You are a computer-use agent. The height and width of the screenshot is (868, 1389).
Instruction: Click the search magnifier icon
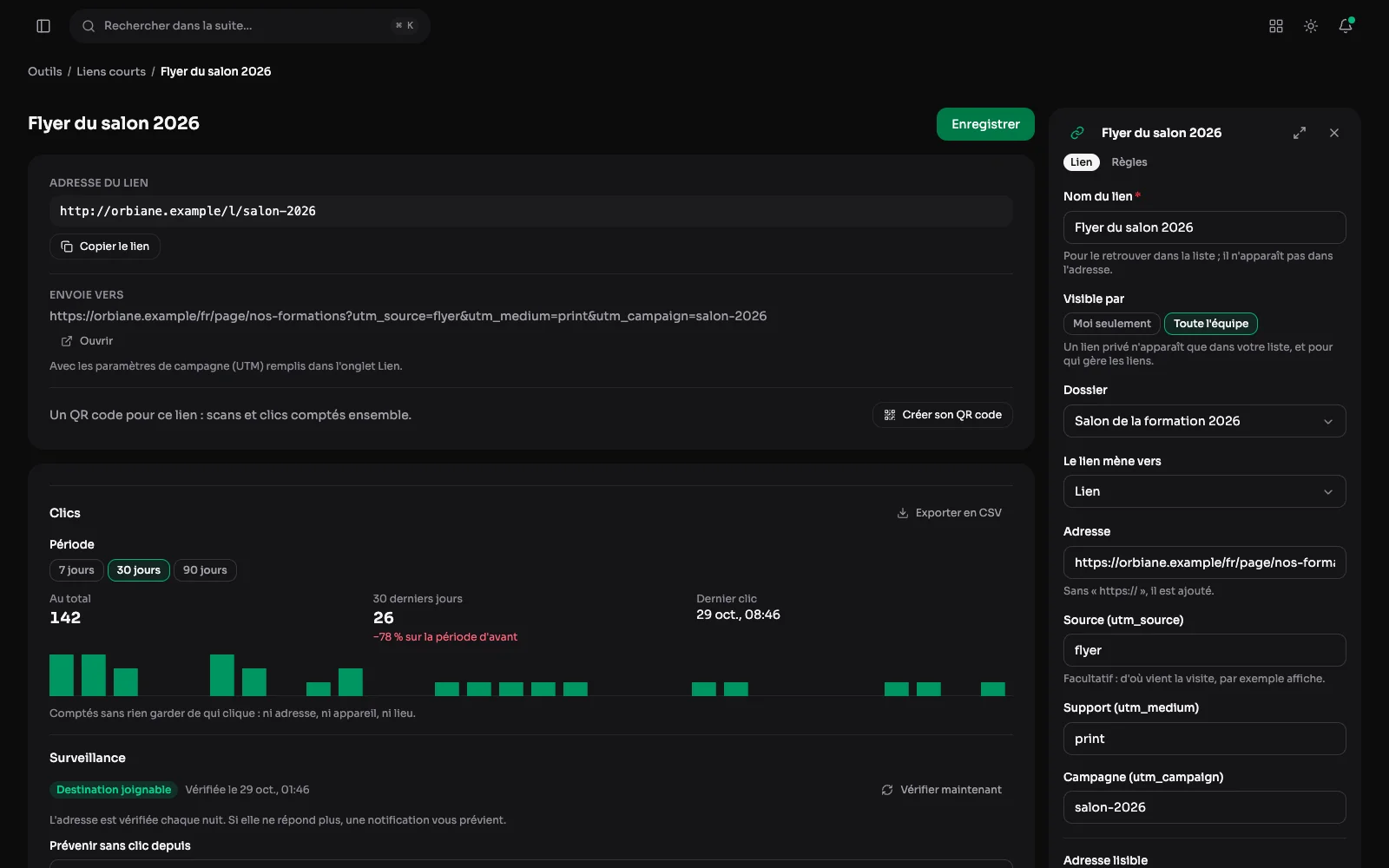pyautogui.click(x=89, y=26)
